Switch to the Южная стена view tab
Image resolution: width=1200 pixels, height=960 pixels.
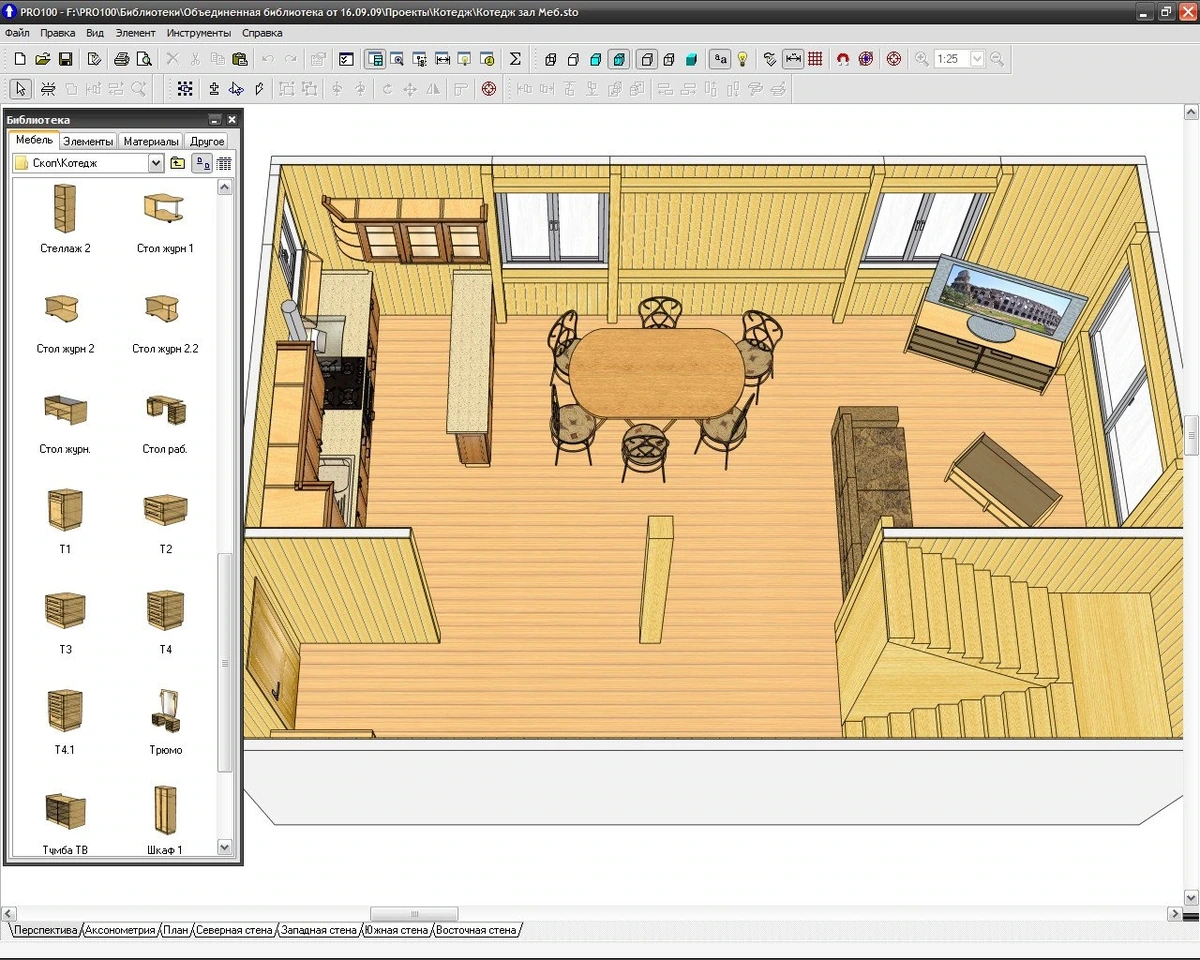click(396, 930)
